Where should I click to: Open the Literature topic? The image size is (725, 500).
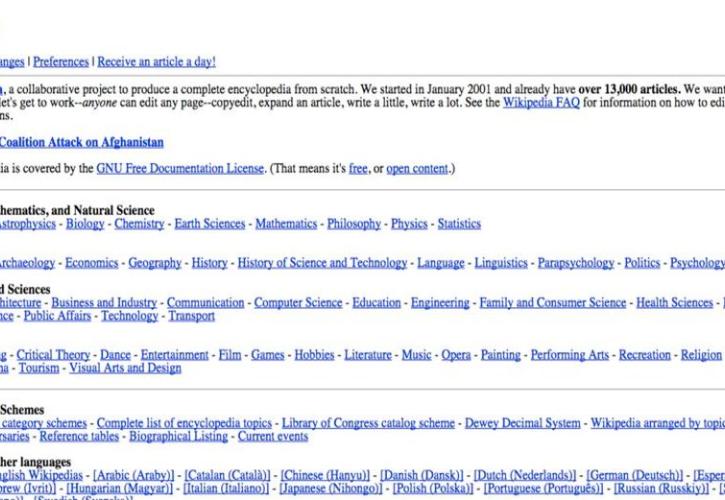point(368,355)
